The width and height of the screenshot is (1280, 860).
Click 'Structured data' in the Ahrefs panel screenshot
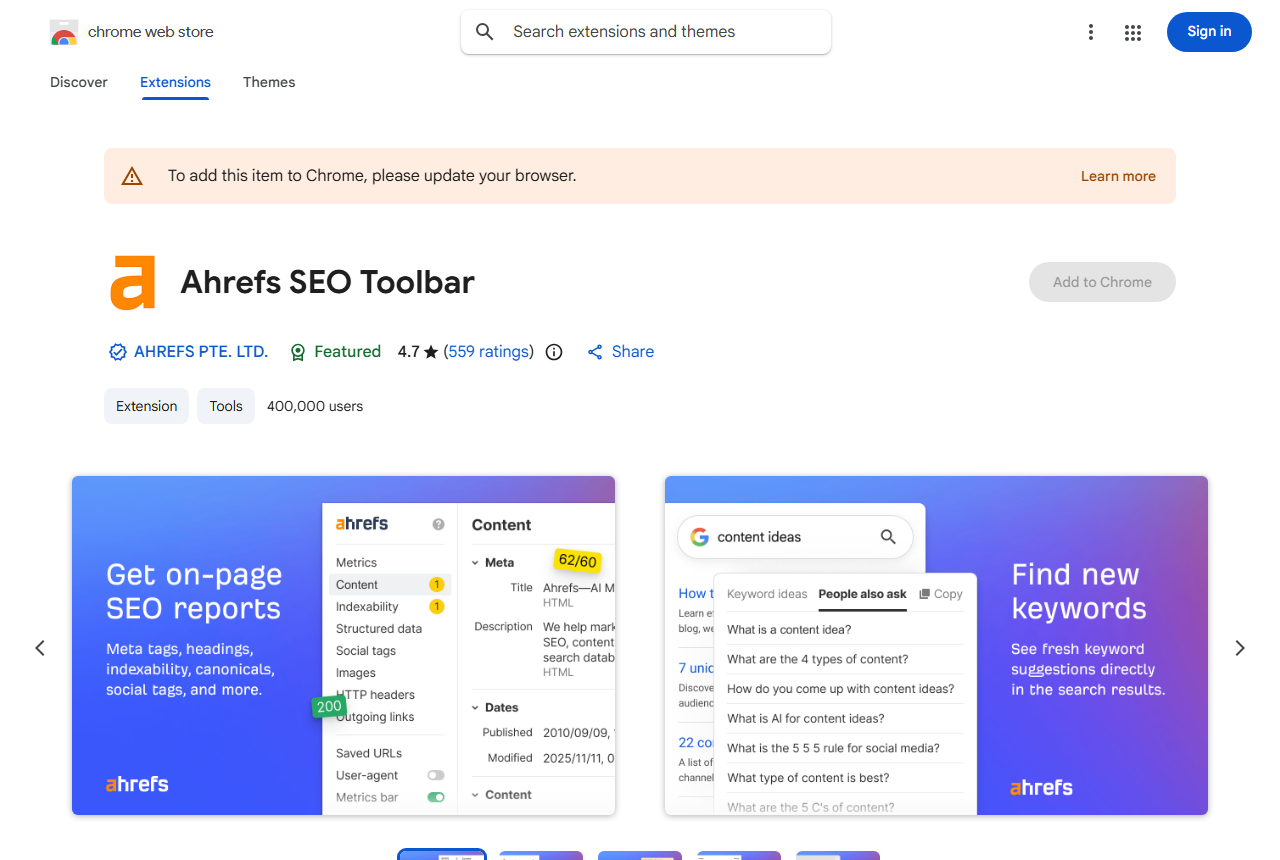pos(379,629)
